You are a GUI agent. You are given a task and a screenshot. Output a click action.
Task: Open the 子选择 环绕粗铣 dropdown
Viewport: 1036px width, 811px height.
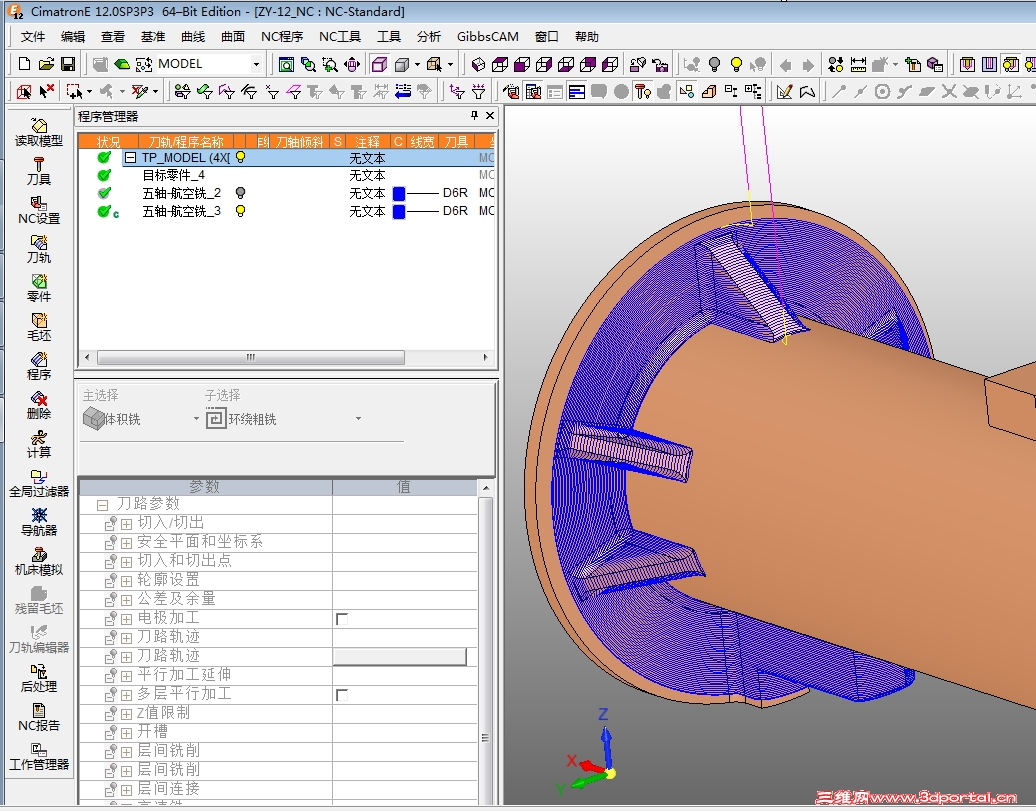(x=358, y=418)
